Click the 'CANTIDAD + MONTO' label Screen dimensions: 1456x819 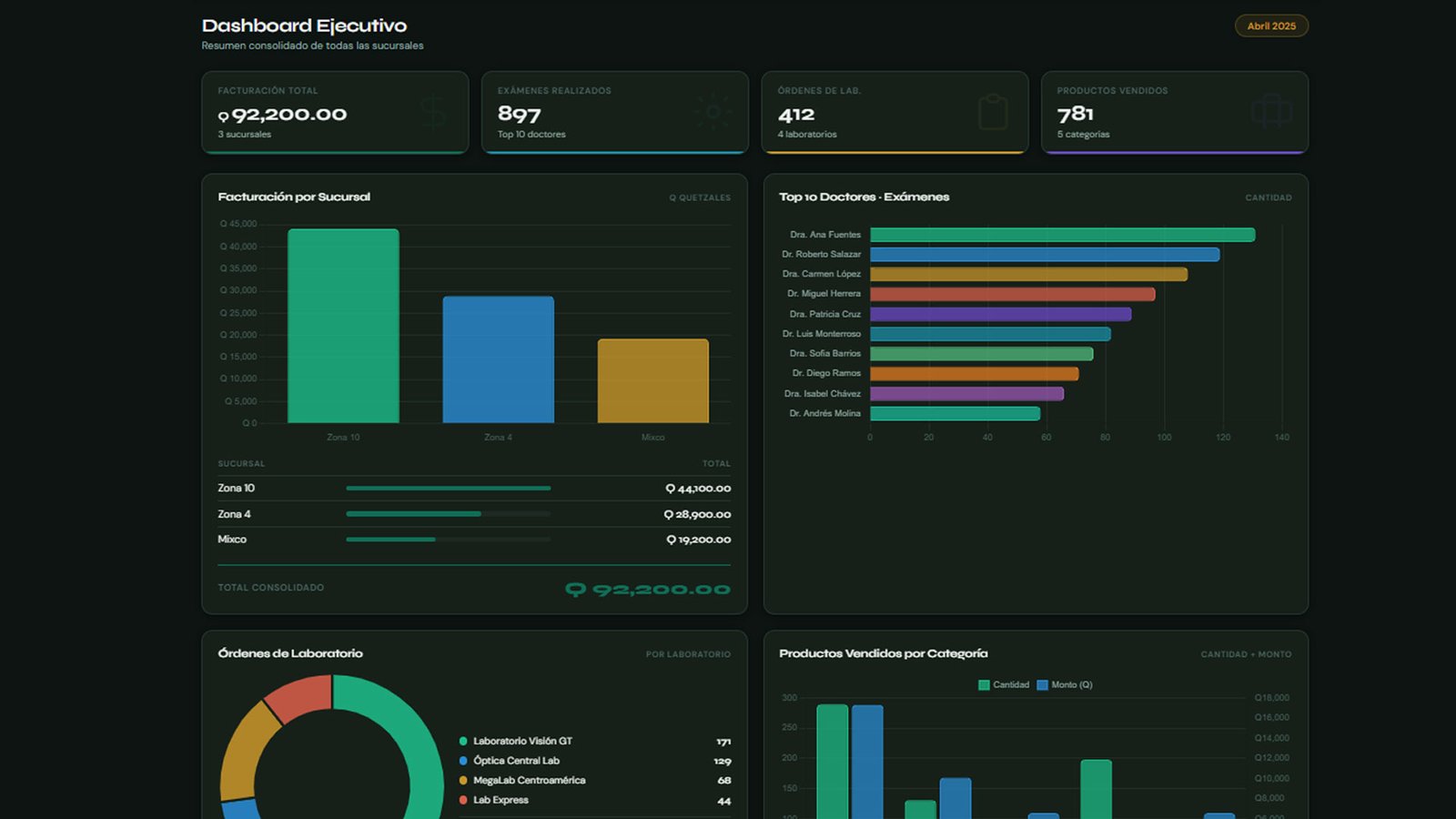(1246, 654)
